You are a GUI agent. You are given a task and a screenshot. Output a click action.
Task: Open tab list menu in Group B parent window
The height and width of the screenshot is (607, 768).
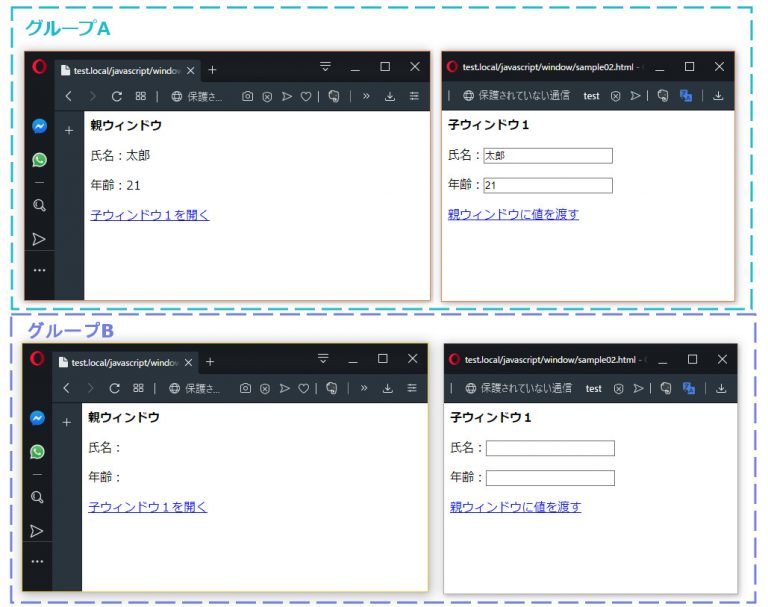click(x=323, y=358)
